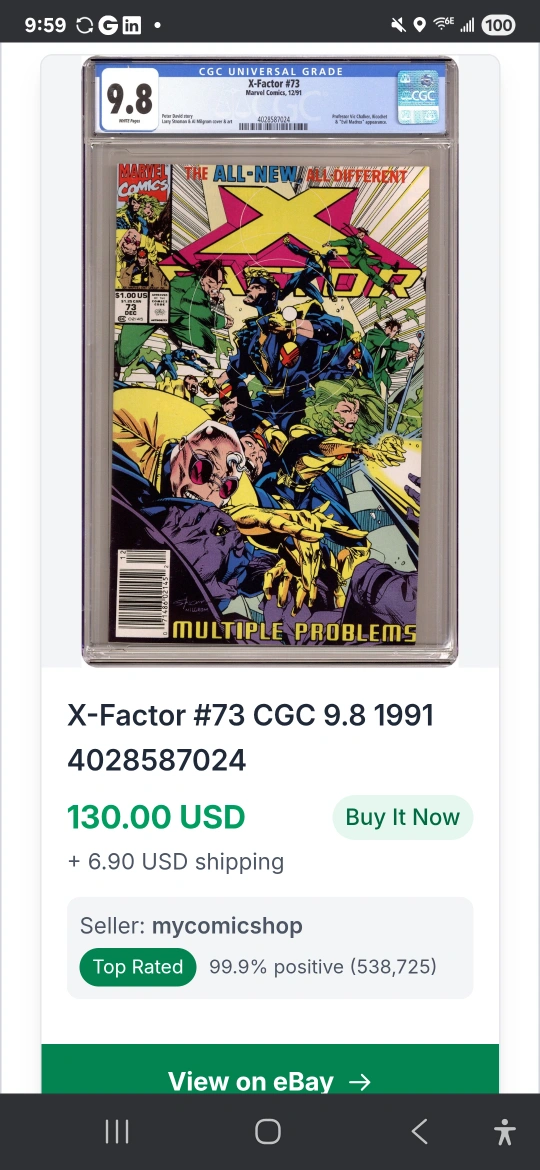Tap the X-Factor comic cover image
Image resolution: width=540 pixels, height=1170 pixels.
[270, 360]
